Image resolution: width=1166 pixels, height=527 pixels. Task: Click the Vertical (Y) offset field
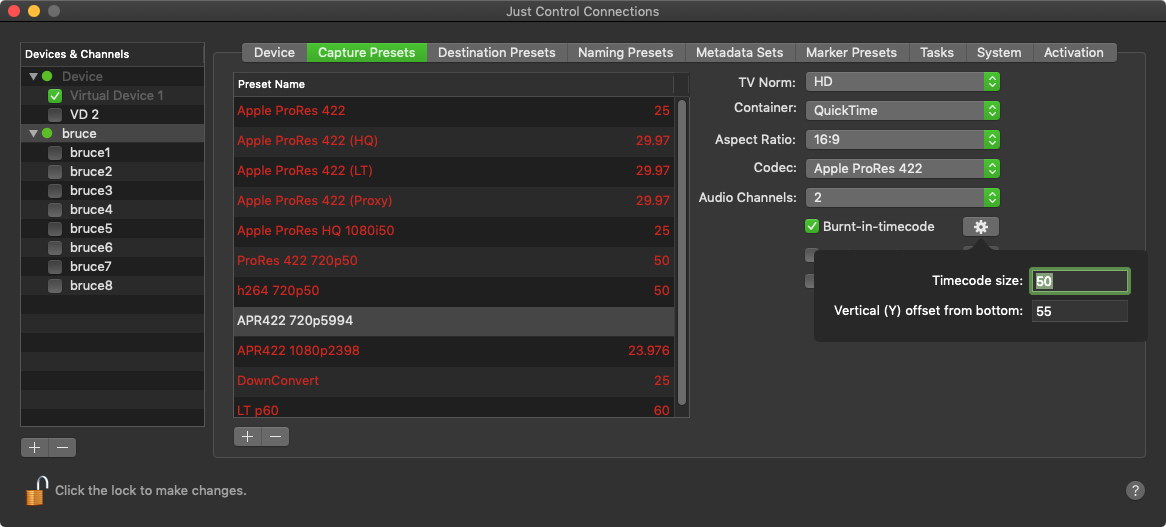pos(1080,311)
